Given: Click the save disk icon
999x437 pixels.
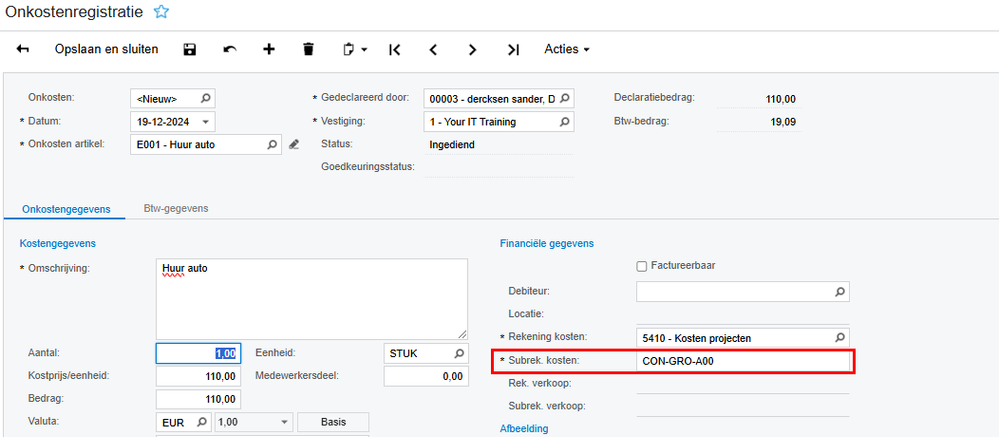Looking at the screenshot, I should point(190,49).
